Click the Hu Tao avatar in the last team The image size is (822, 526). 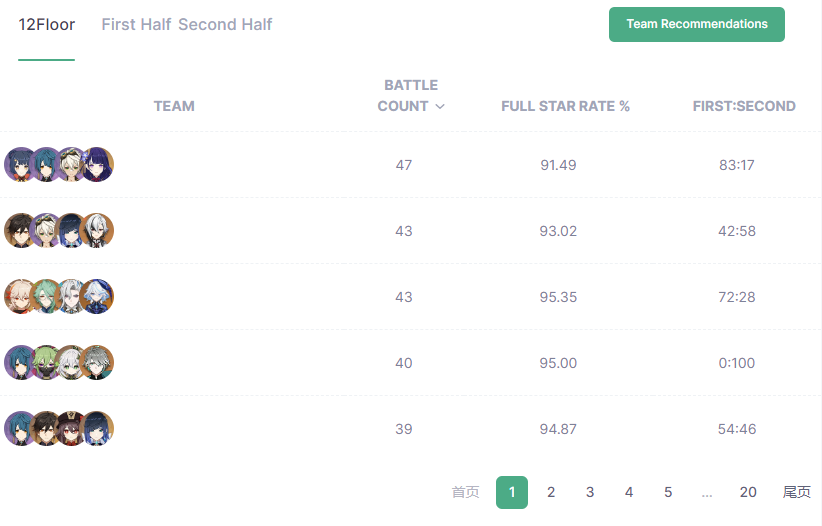[x=71, y=429]
